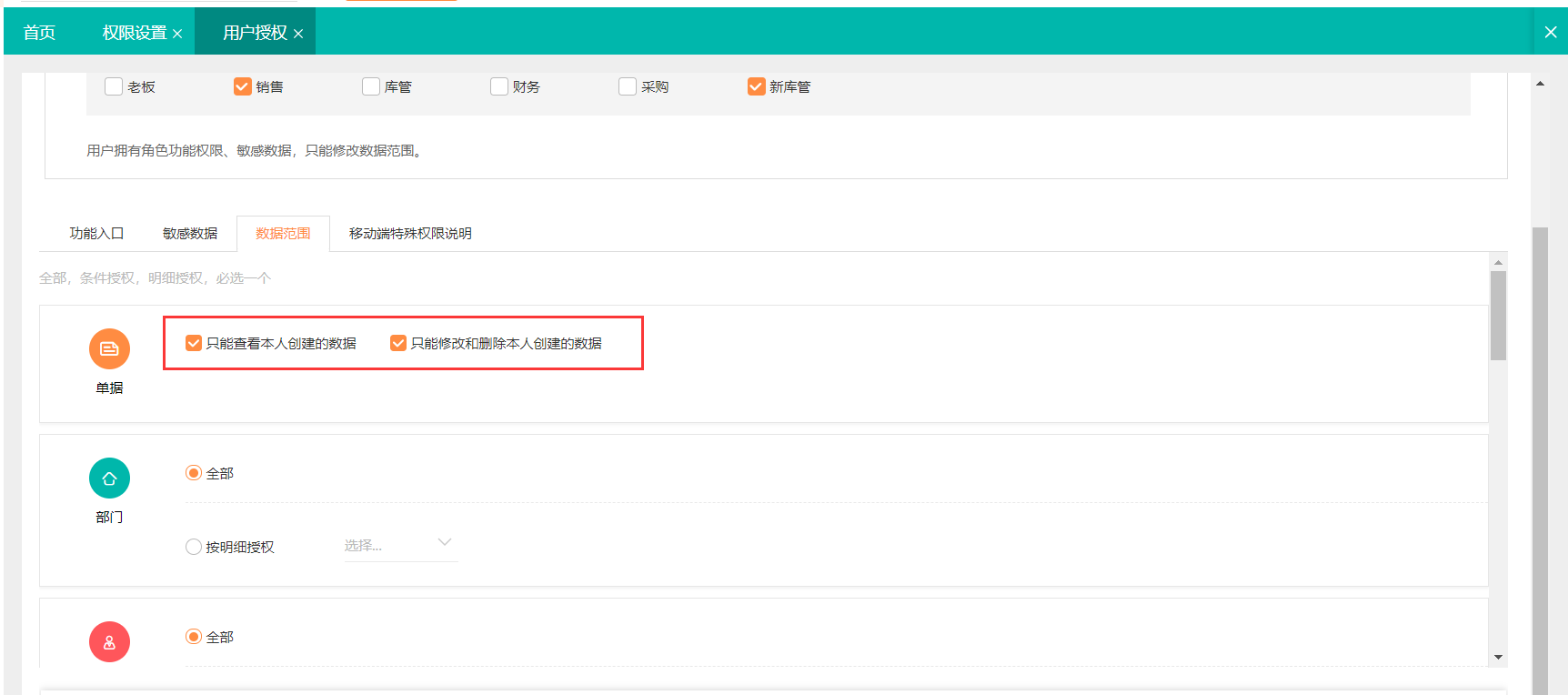
Task: Open the 敏感数据 tab
Action: click(x=190, y=234)
